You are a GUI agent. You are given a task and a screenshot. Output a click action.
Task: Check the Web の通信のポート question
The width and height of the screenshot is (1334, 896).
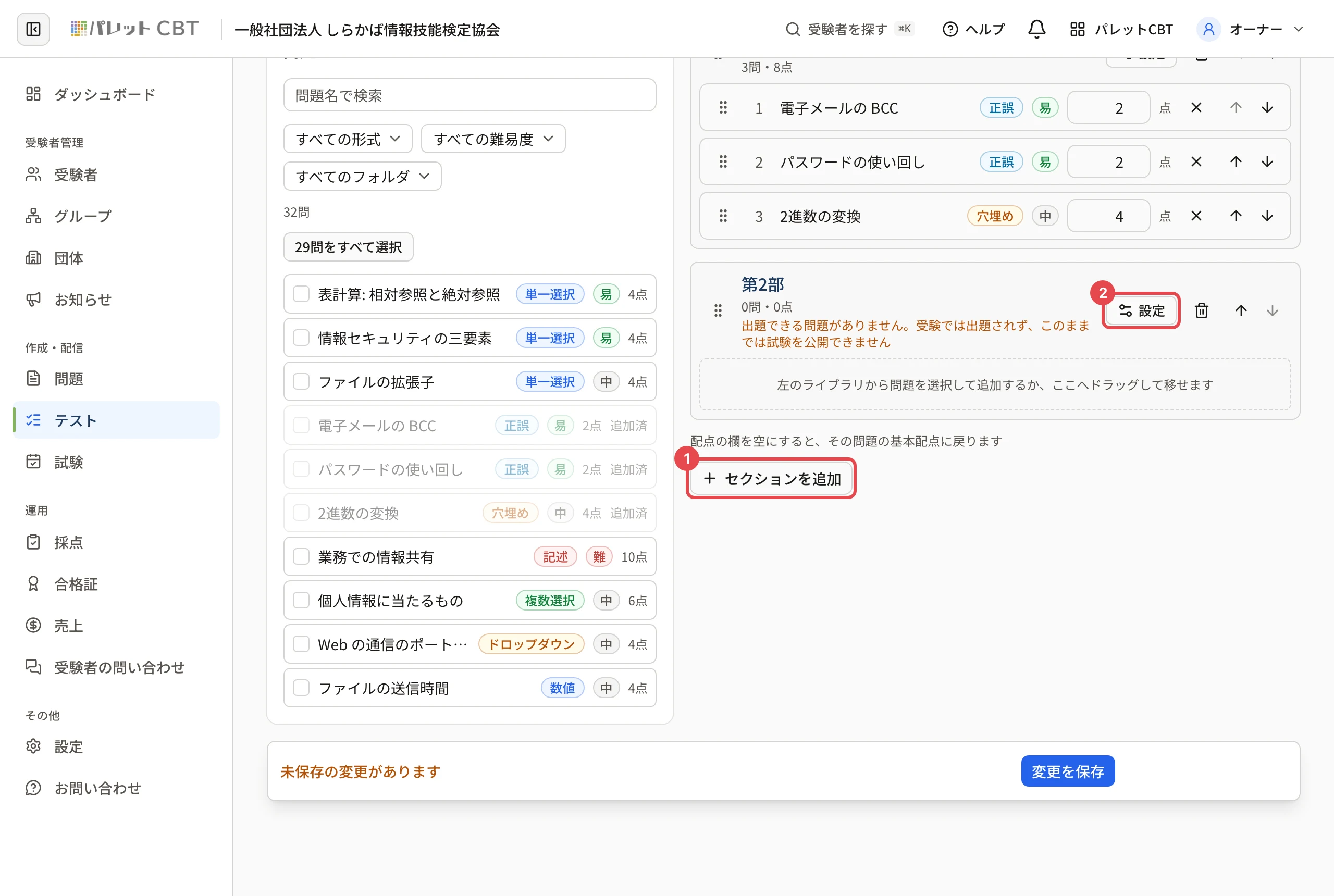(x=301, y=644)
